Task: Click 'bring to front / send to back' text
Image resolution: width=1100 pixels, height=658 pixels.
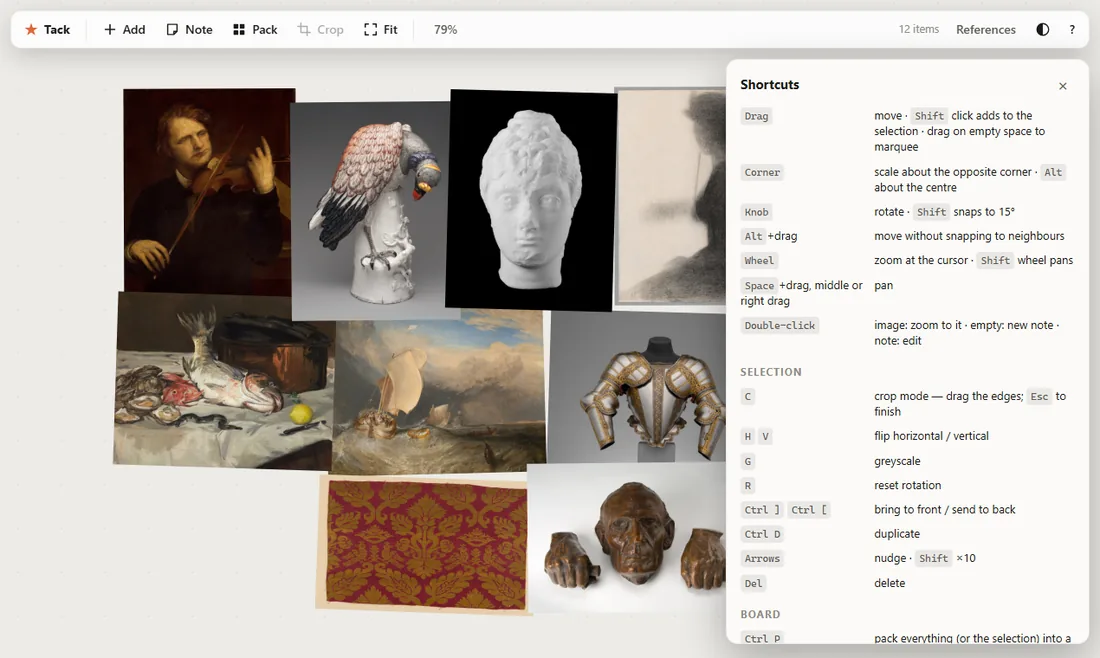Action: (944, 509)
